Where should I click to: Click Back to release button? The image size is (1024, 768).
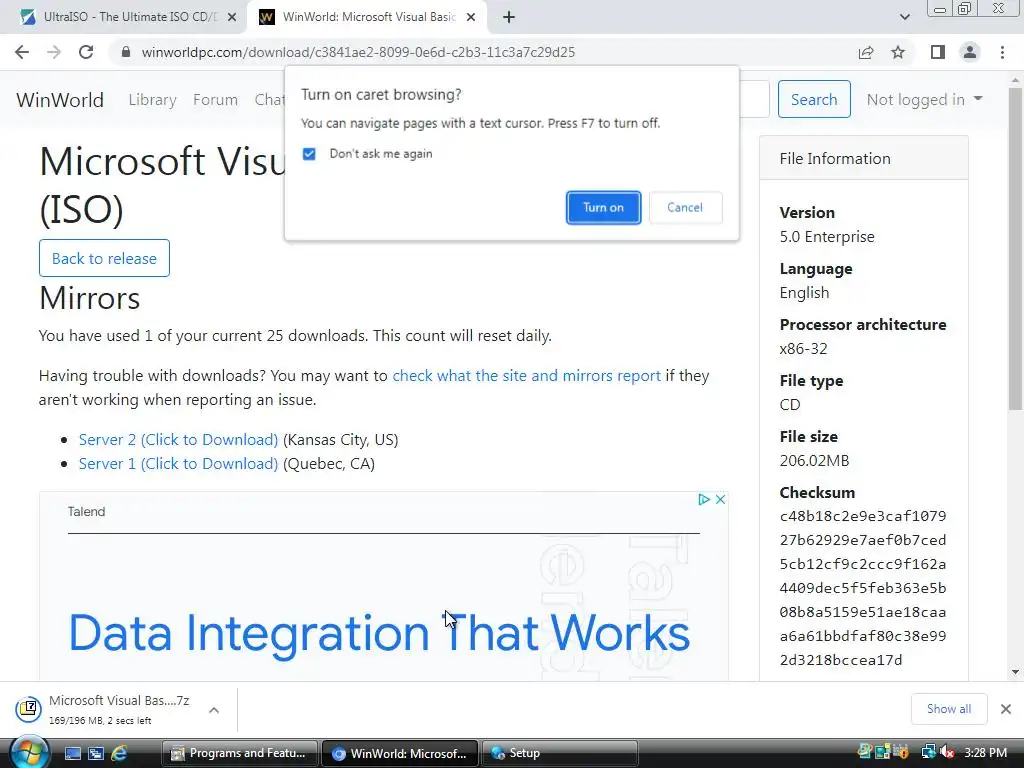pos(104,258)
